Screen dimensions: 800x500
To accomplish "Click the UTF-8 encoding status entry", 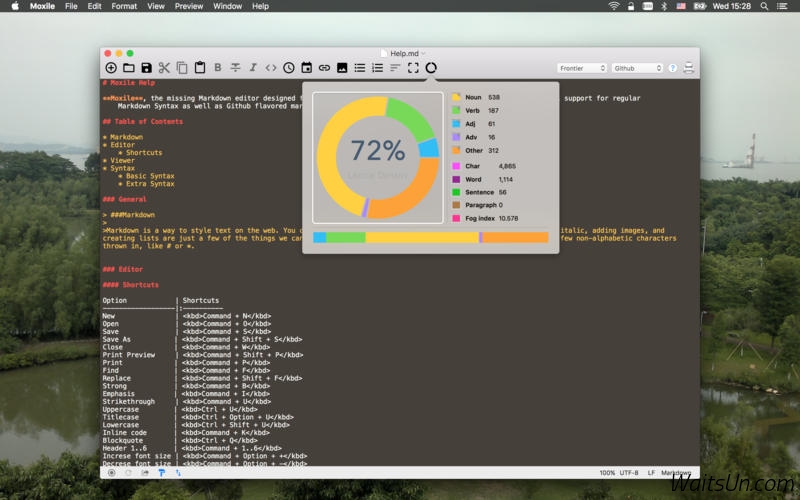I will point(629,473).
